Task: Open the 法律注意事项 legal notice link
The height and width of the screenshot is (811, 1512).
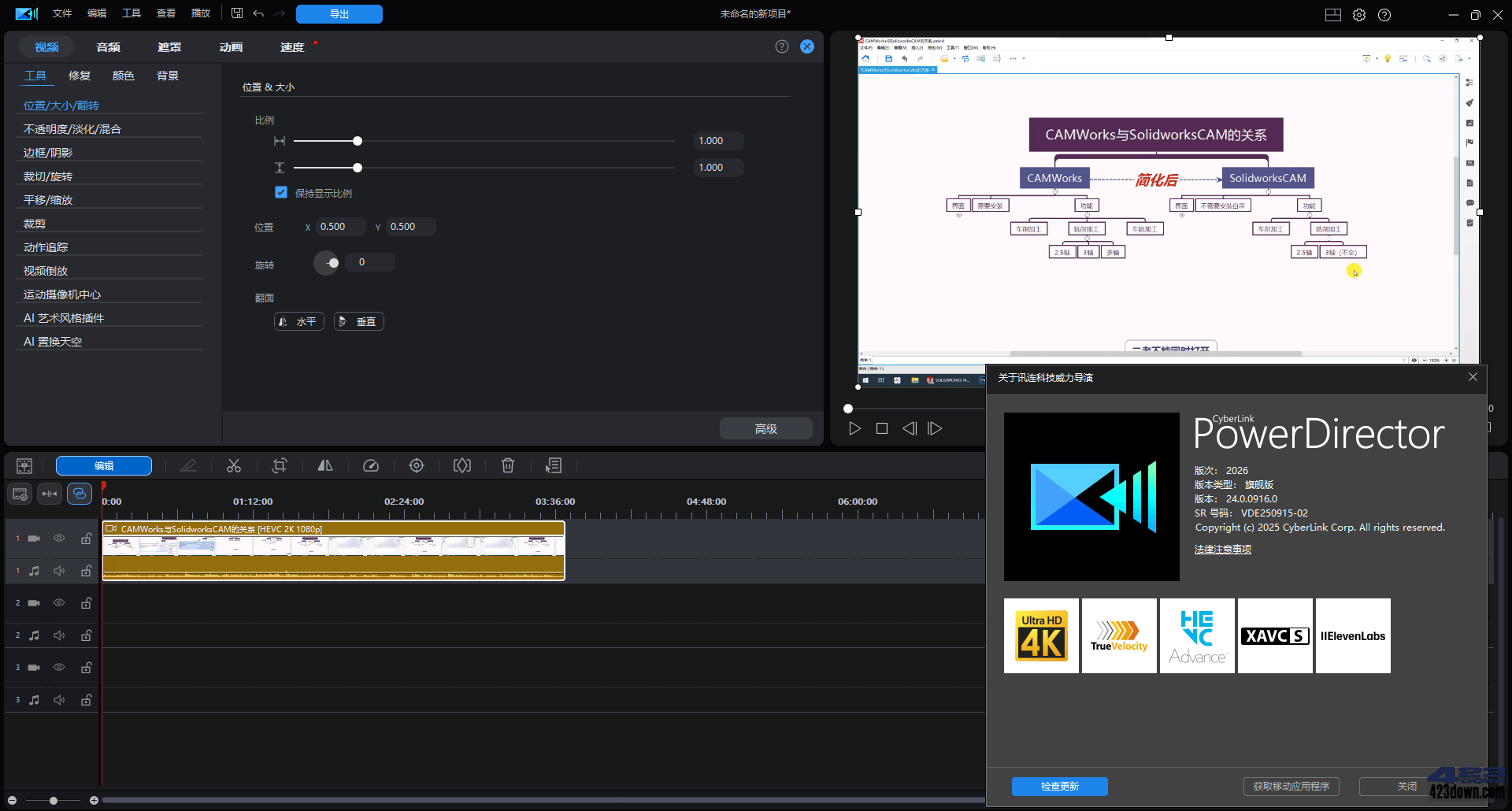Action: tap(1222, 549)
